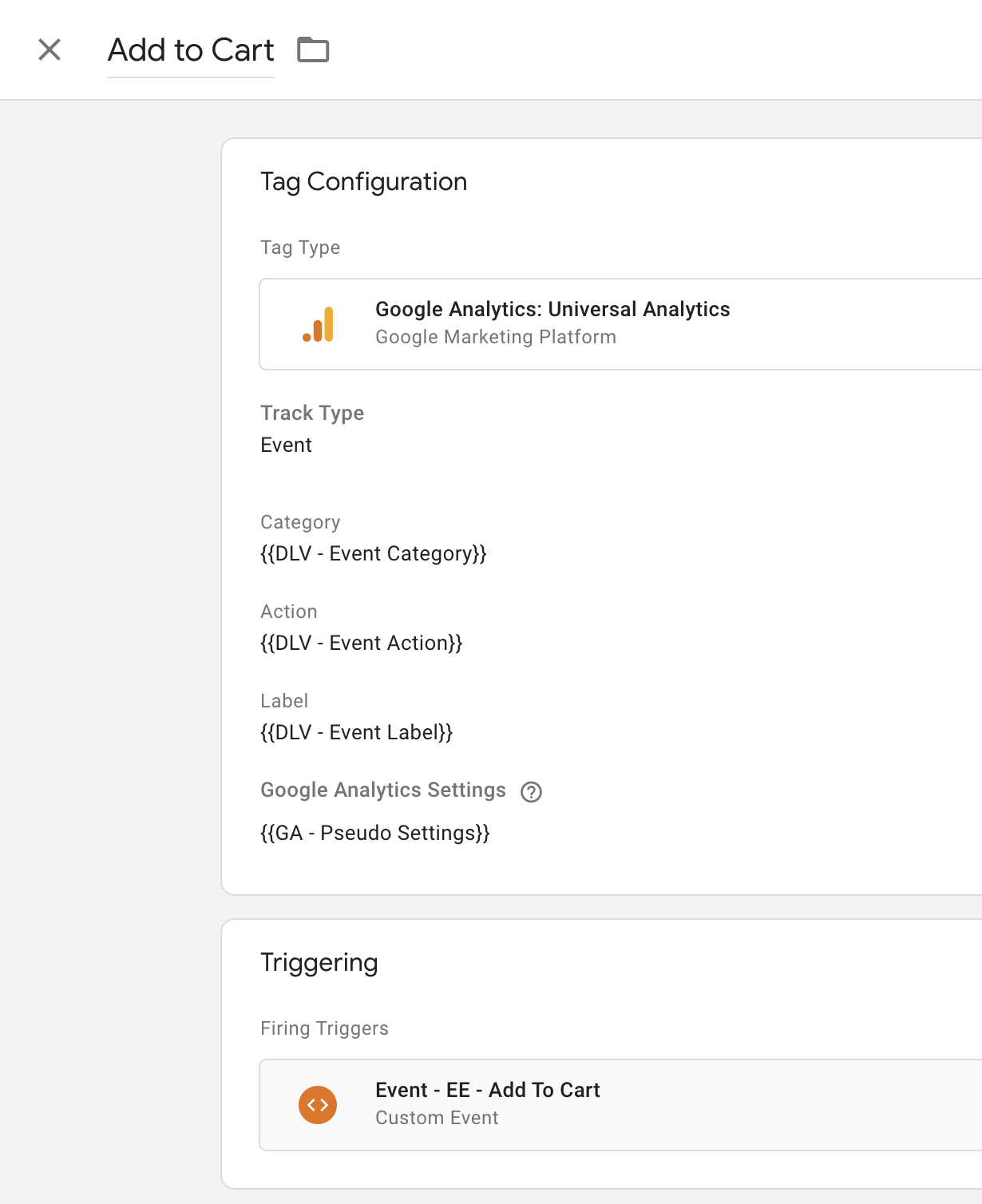Screen dimensions: 982x1204
Task: Select the {{DLV - Event Category}} value
Action: (374, 553)
